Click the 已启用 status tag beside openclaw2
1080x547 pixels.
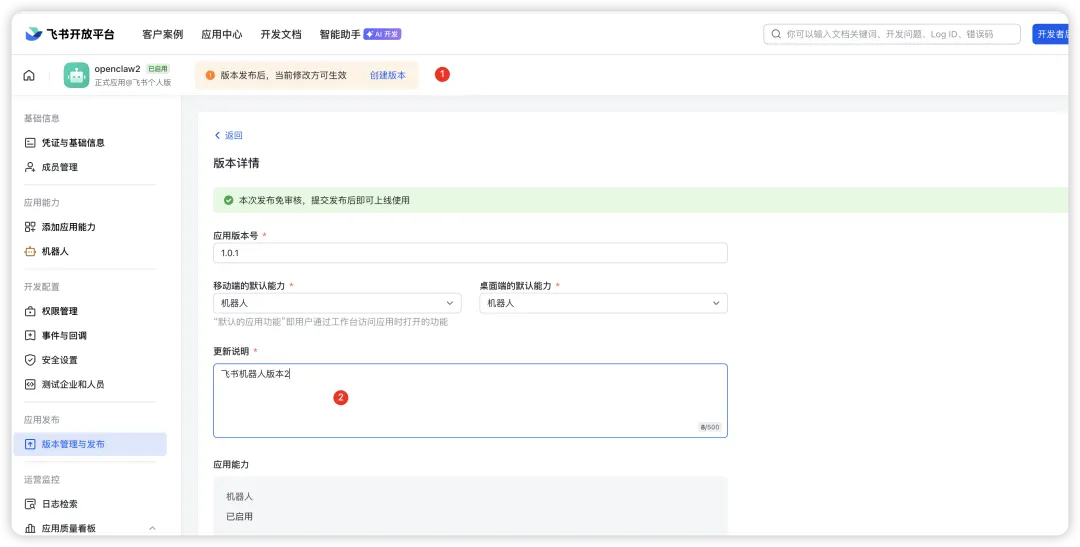[158, 69]
